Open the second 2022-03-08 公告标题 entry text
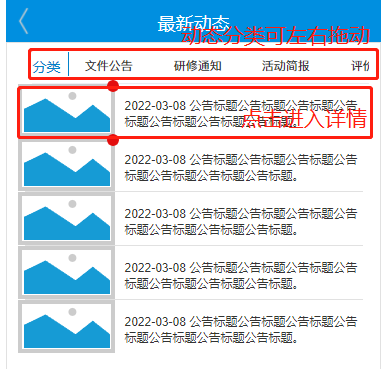Screen dimensions: 385x369 tap(241, 167)
